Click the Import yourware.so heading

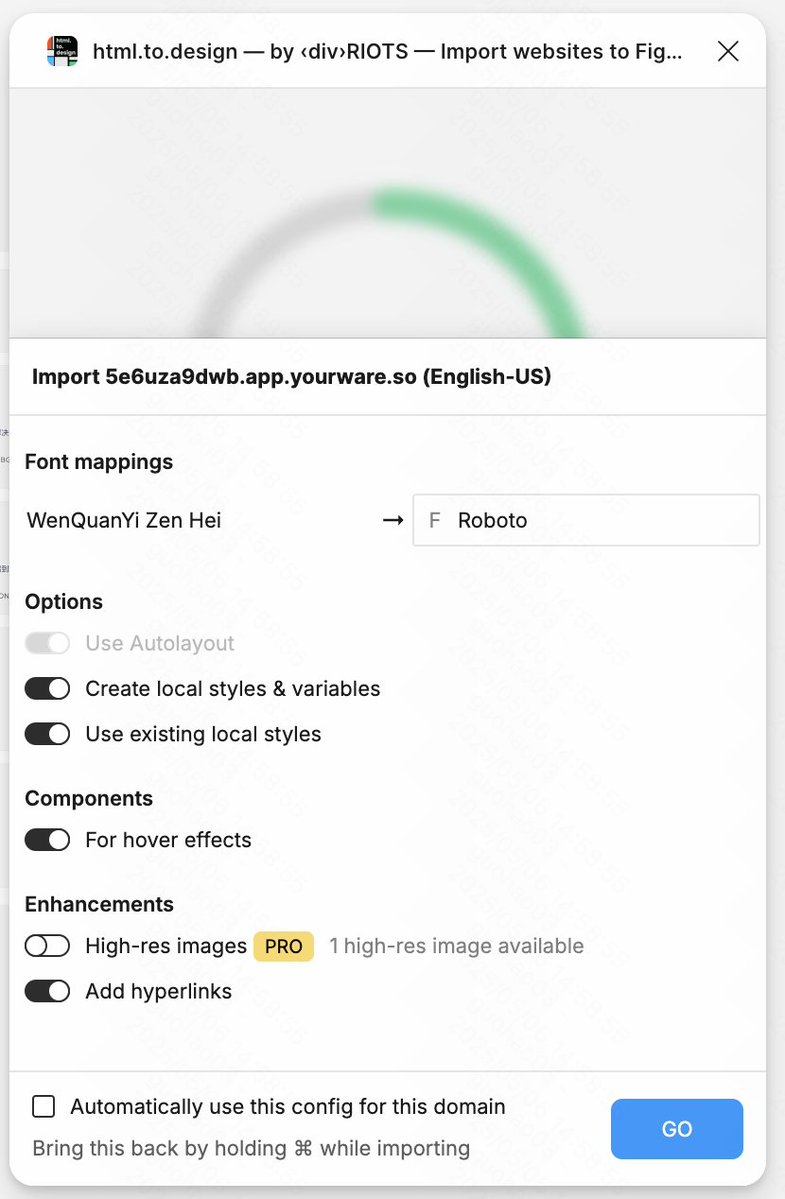pyautogui.click(x=292, y=377)
